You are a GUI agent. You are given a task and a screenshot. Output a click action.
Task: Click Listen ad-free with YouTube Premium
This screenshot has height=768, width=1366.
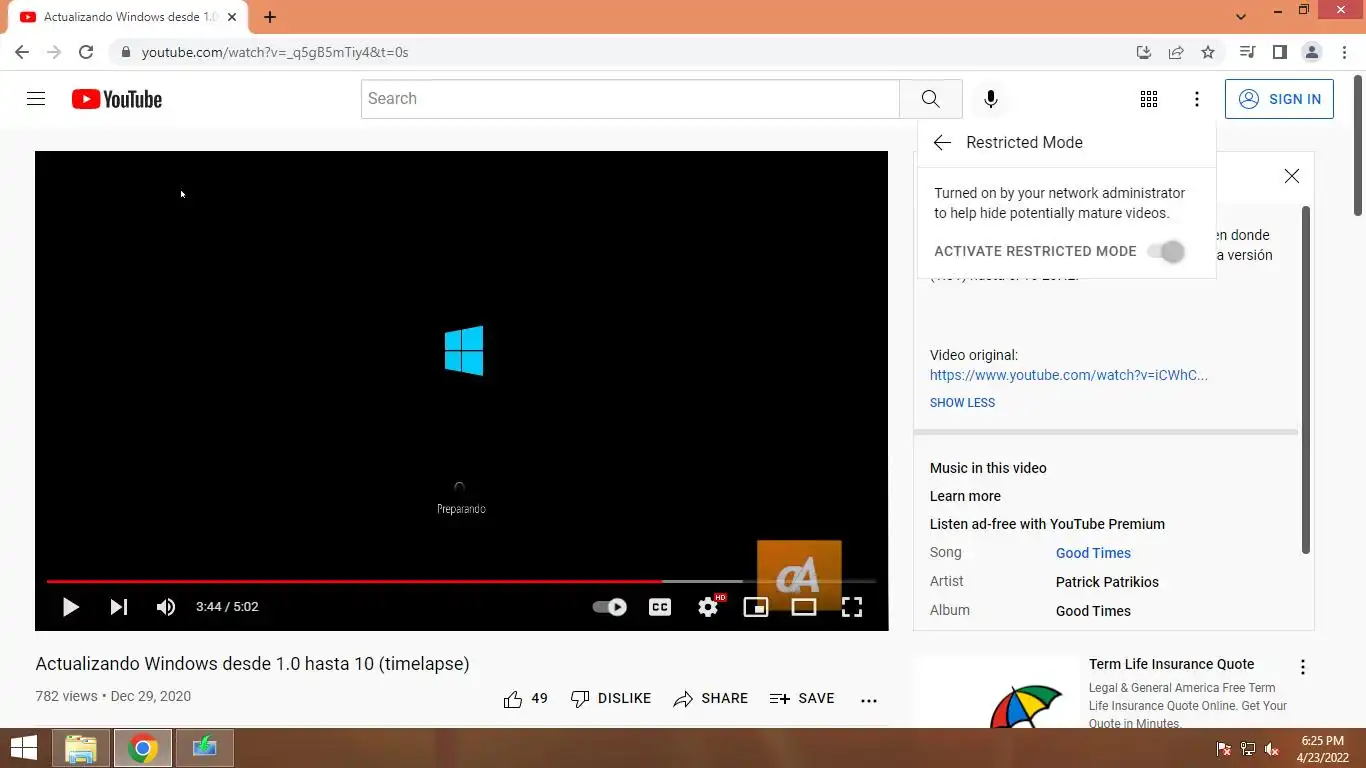click(x=1047, y=524)
